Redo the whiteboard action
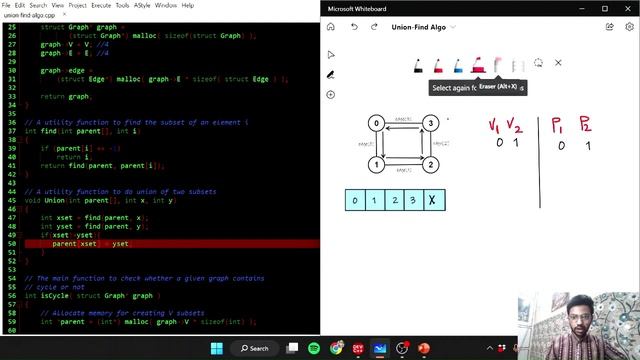Screen dimensions: 640x360 click(374, 27)
